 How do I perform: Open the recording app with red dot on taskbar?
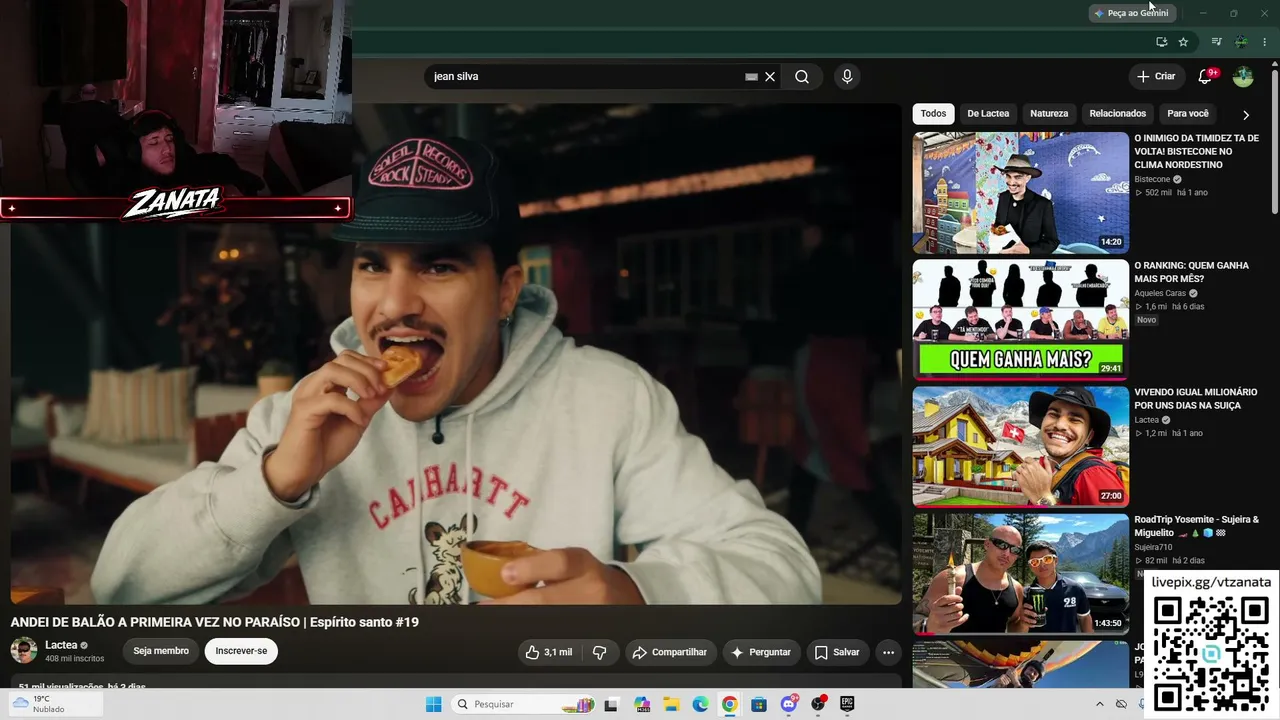(818, 704)
